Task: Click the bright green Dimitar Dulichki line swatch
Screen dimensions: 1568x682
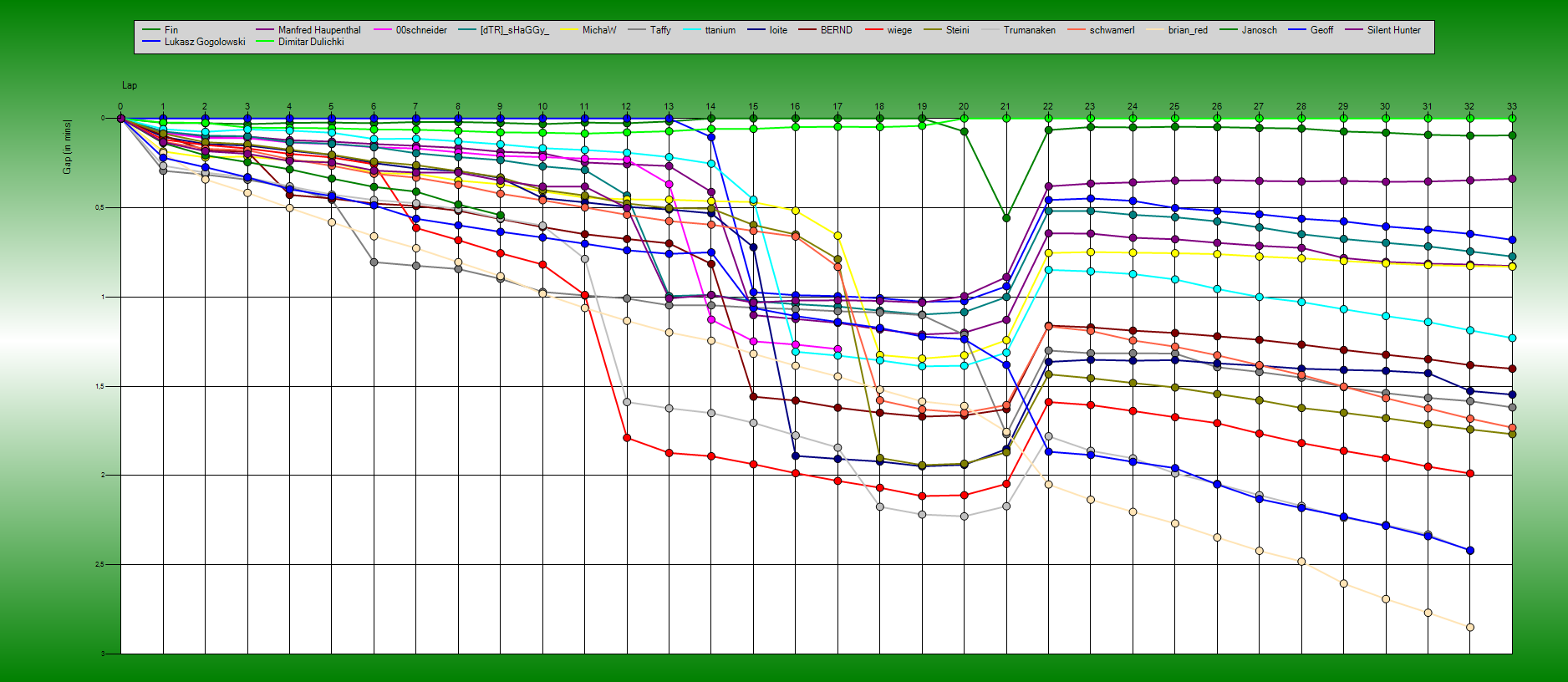Action: tap(265, 42)
